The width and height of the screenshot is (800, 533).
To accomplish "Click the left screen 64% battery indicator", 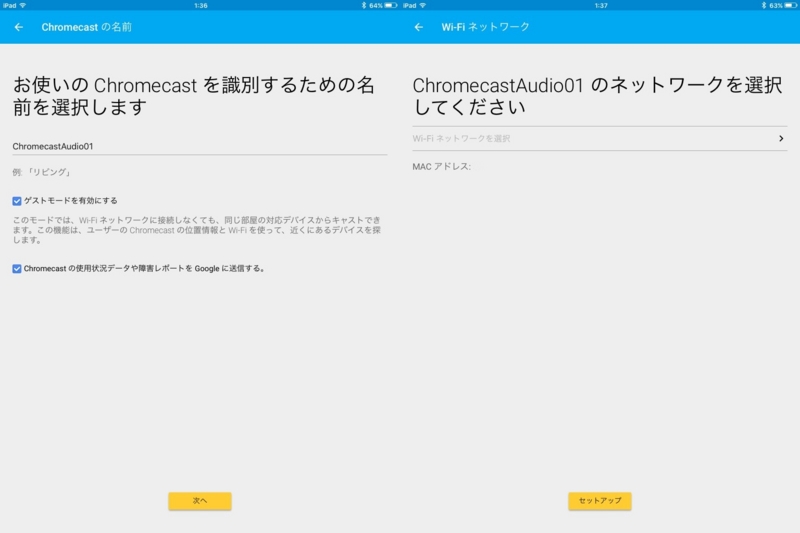I will point(383,5).
